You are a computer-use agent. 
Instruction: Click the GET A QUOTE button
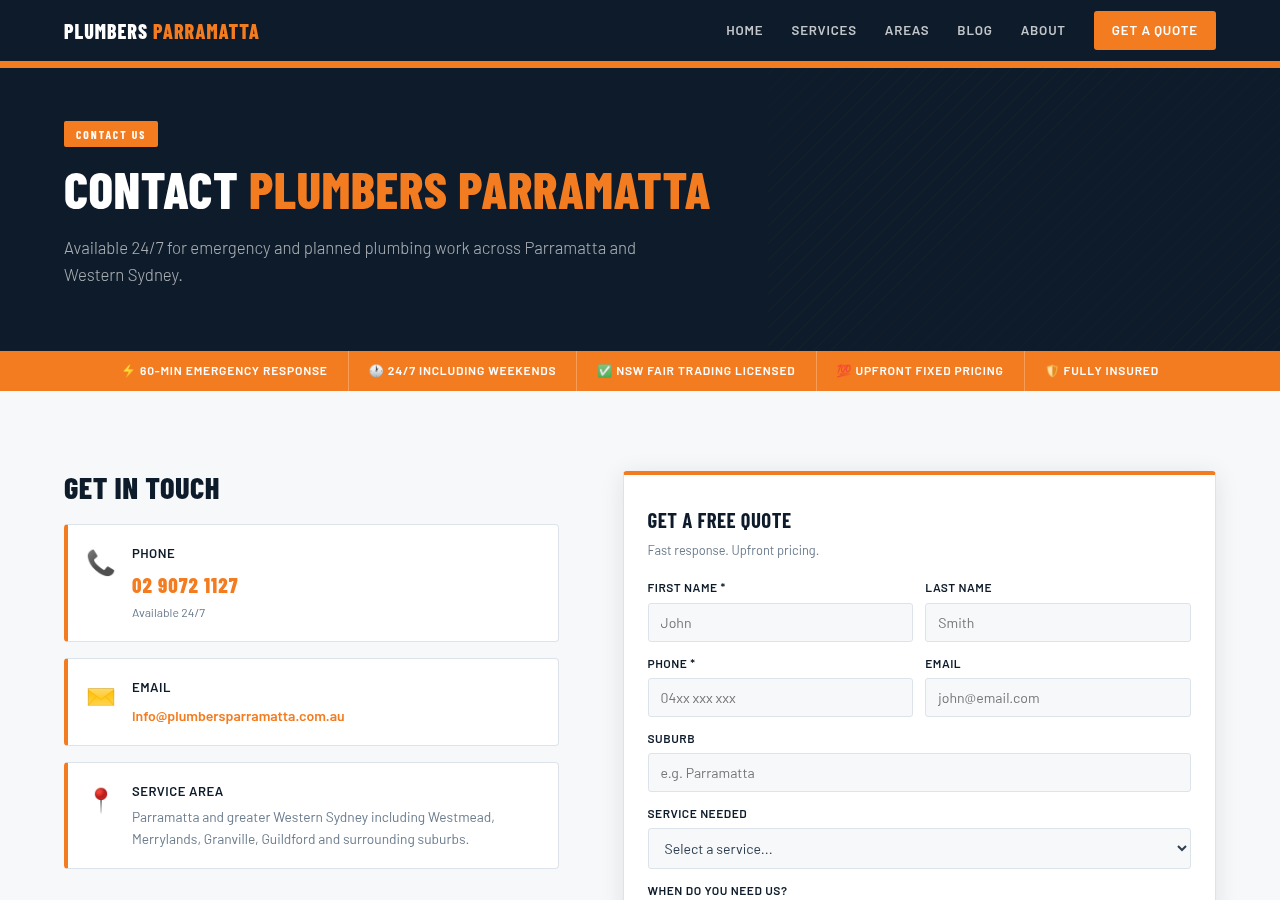pyautogui.click(x=1154, y=29)
